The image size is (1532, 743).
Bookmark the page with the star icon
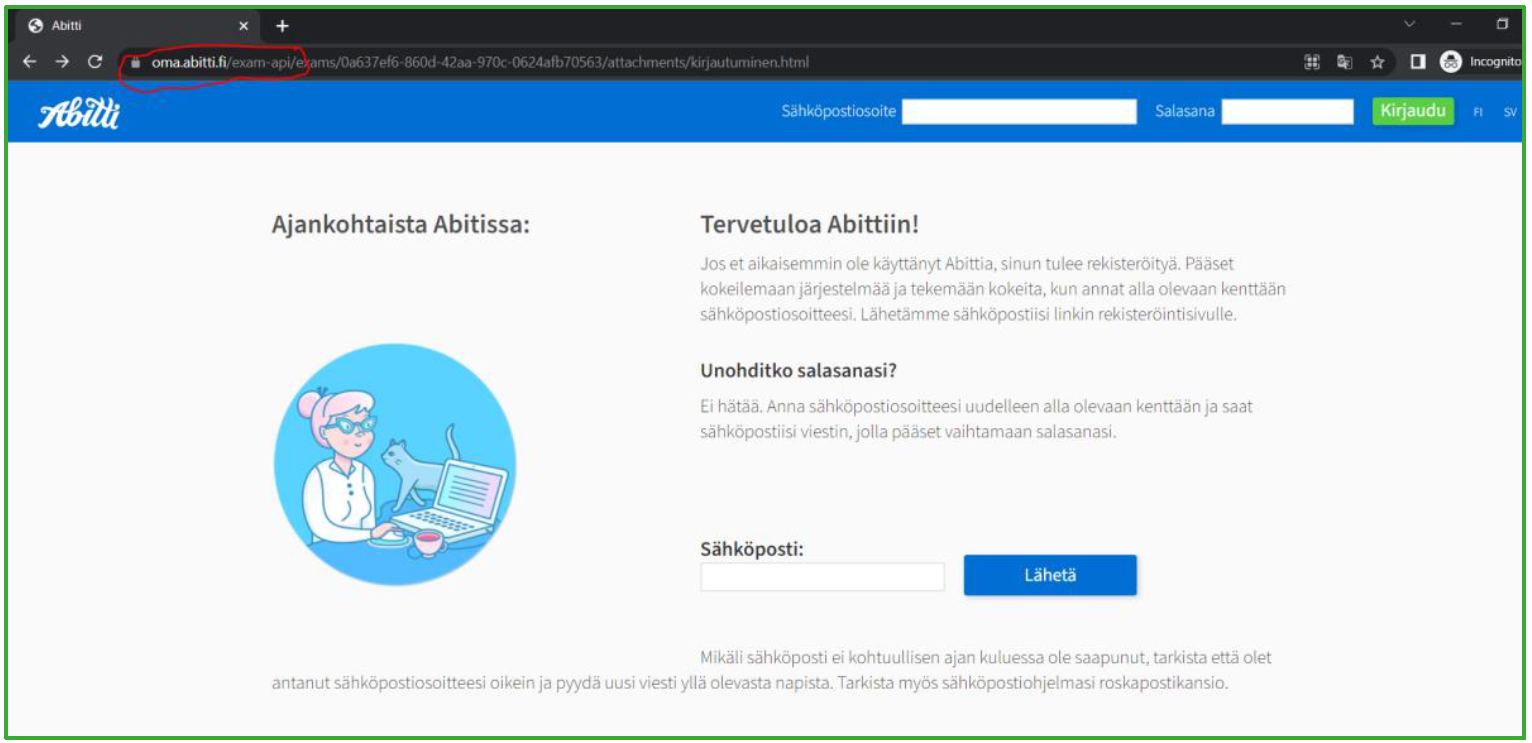(x=1377, y=62)
